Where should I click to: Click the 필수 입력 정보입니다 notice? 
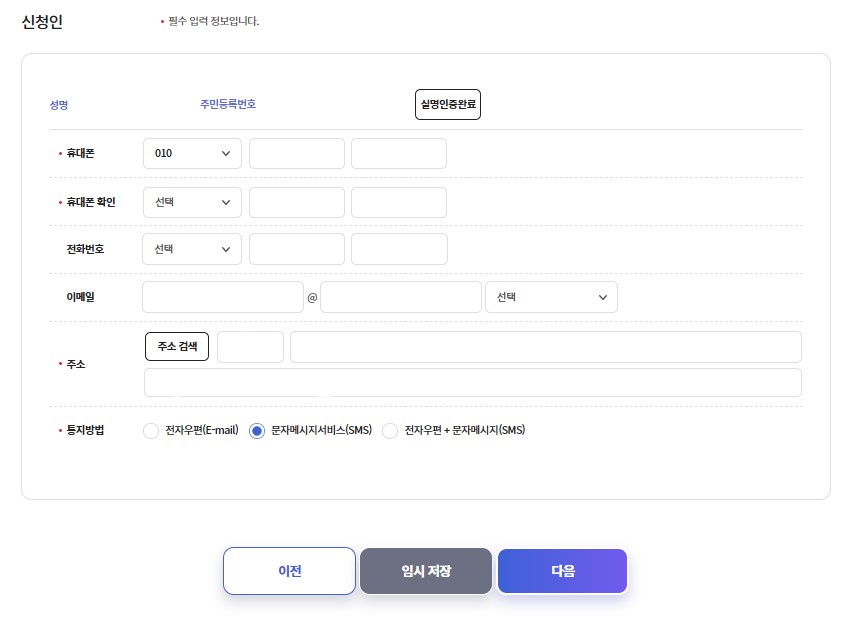(x=213, y=21)
